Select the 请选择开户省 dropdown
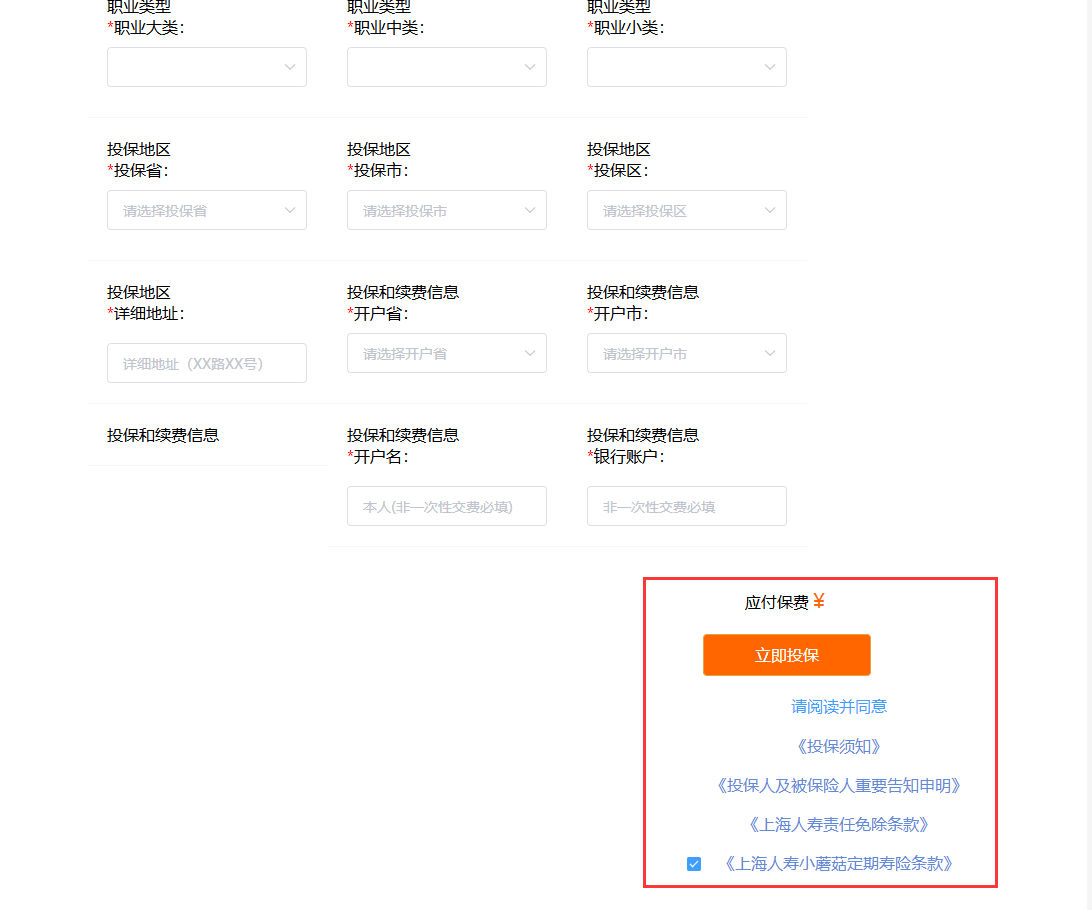This screenshot has height=910, width=1092. 446,353
